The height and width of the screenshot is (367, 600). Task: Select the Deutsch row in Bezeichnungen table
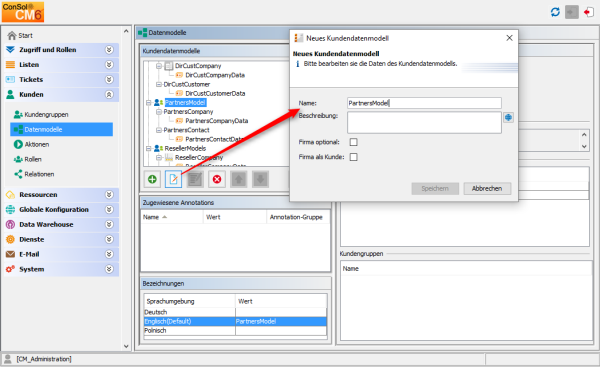235,312
